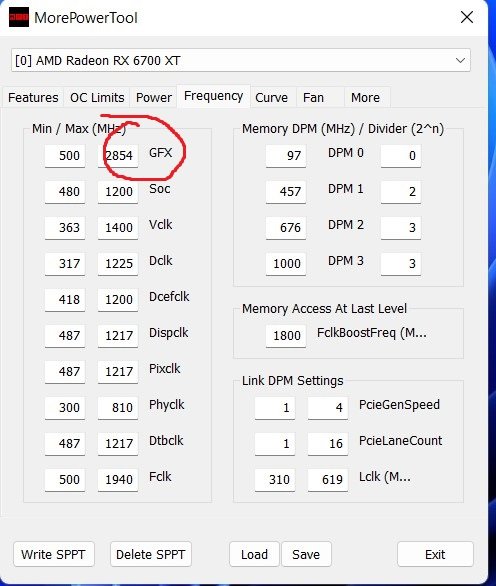Click the Pixclk minimum field 487
Screen dimensions: 496x586
(65, 371)
